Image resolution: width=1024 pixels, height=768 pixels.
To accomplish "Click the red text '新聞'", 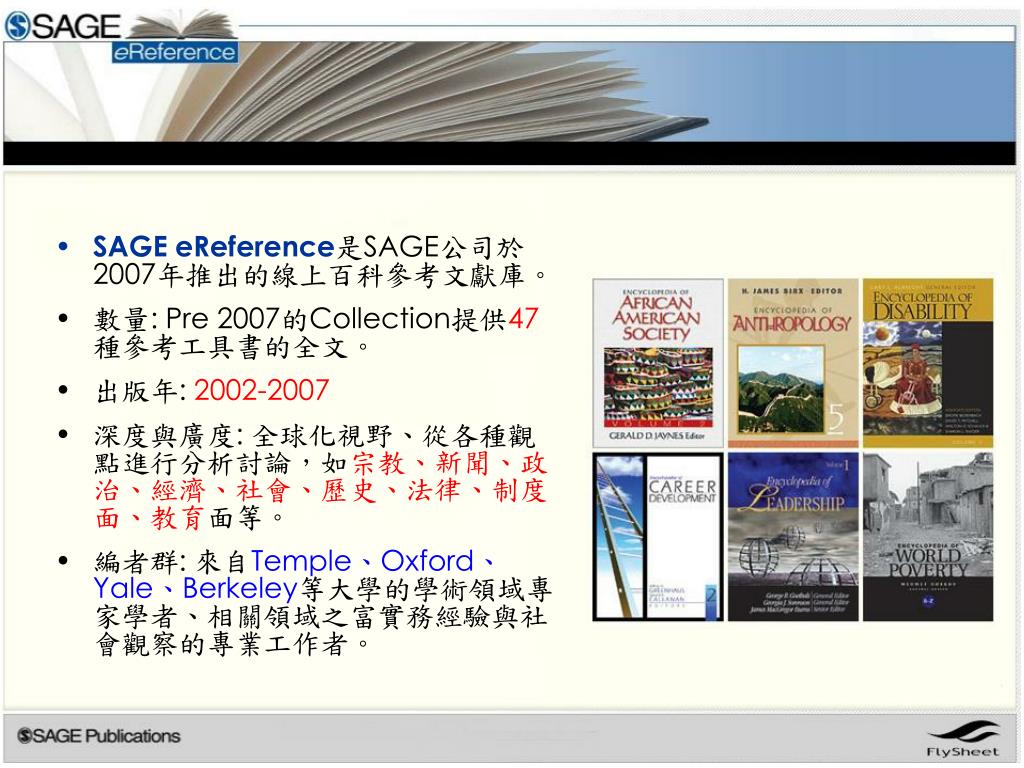I will [462, 463].
